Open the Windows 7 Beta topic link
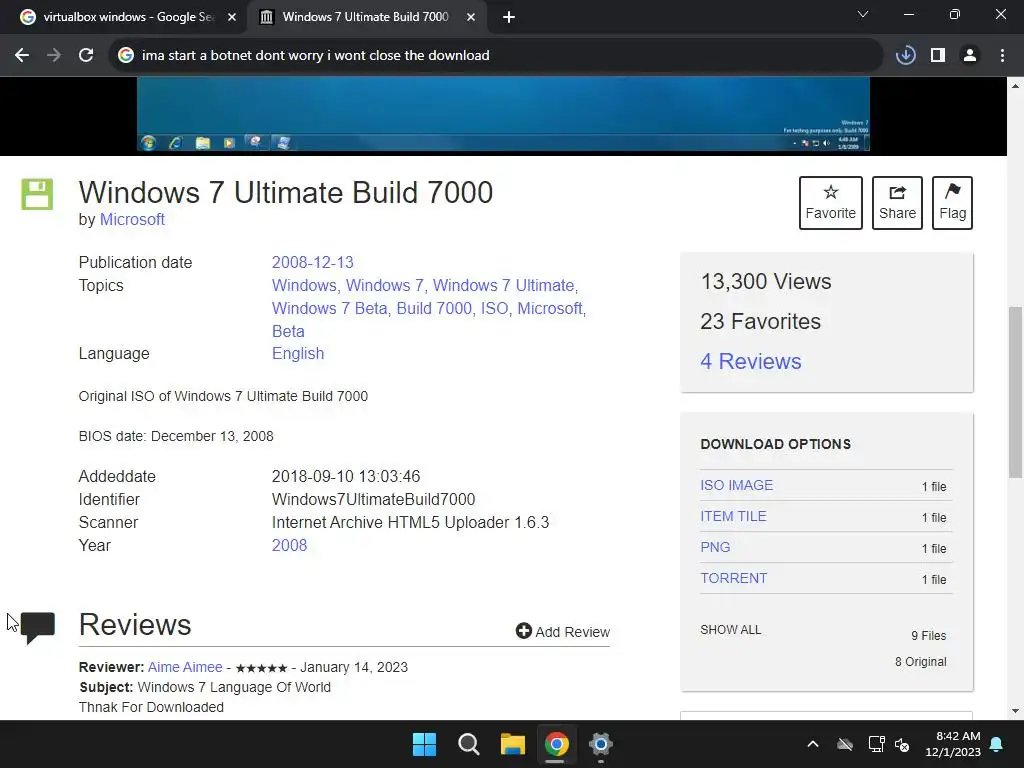1024x768 pixels. click(x=330, y=308)
